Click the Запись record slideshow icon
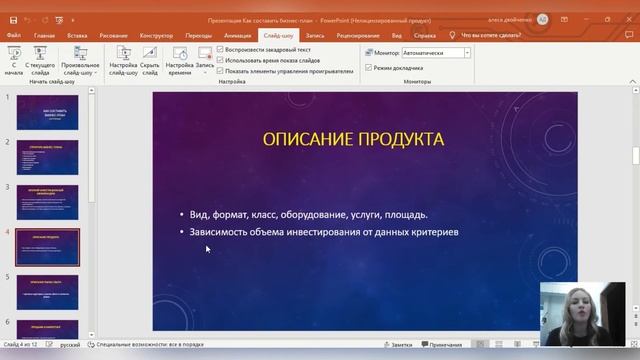Viewport: 640px width, 360px height. [205, 53]
